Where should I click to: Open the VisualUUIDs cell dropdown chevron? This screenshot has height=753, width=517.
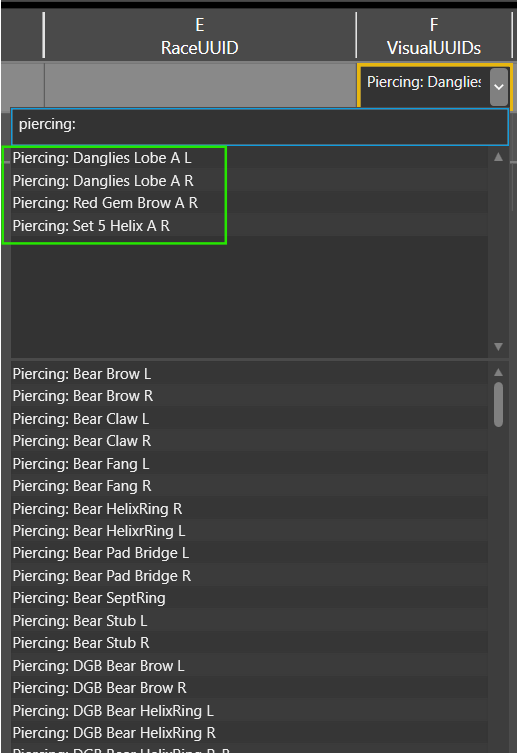click(x=499, y=86)
